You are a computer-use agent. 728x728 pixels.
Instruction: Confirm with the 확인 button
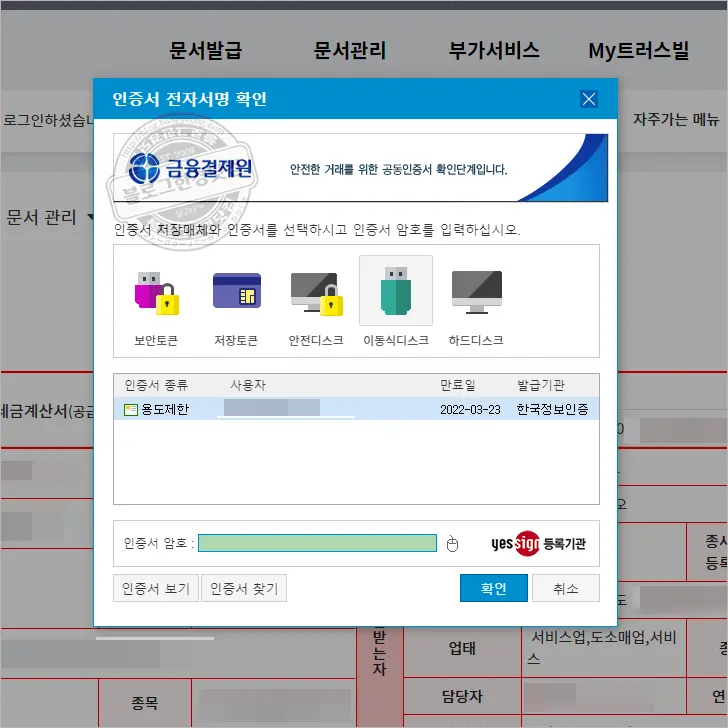[x=494, y=588]
